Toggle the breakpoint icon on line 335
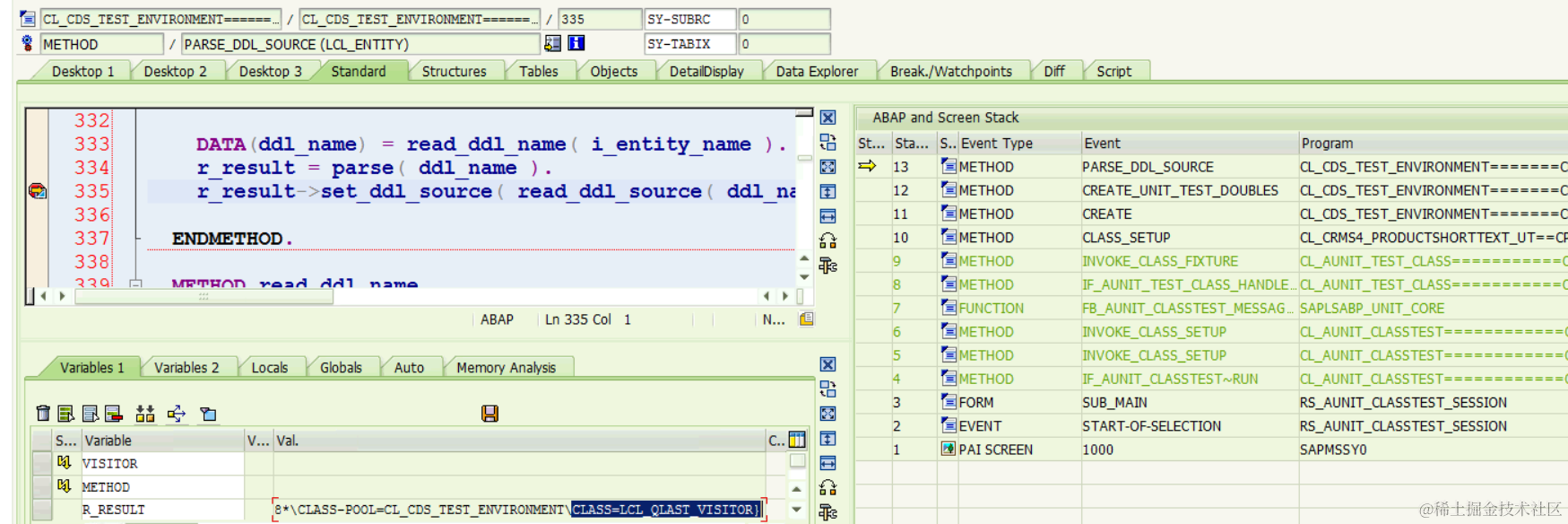 tap(38, 190)
